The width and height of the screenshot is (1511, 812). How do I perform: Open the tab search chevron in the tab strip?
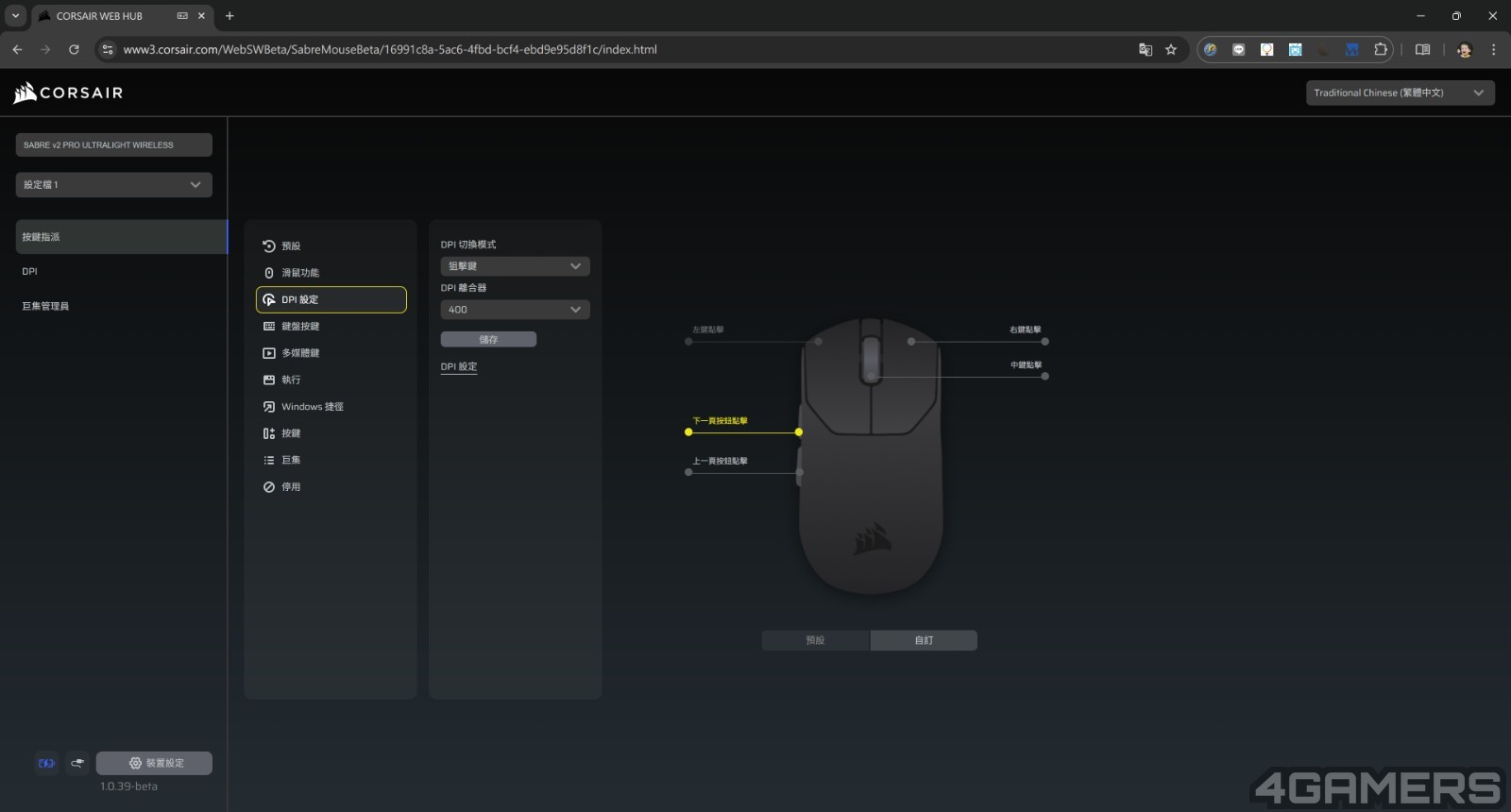tap(15, 16)
